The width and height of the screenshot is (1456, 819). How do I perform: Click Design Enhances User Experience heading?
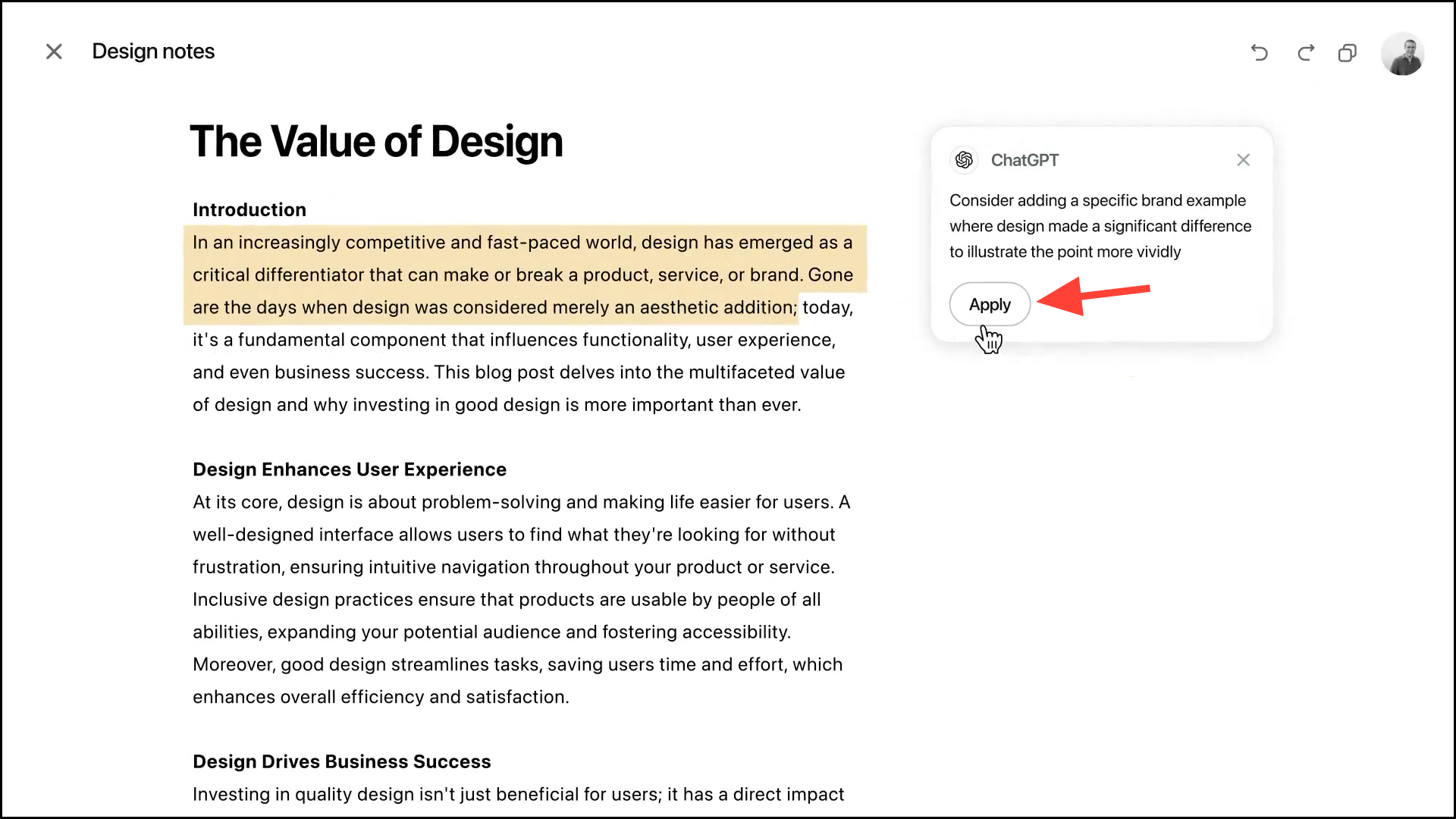[349, 469]
